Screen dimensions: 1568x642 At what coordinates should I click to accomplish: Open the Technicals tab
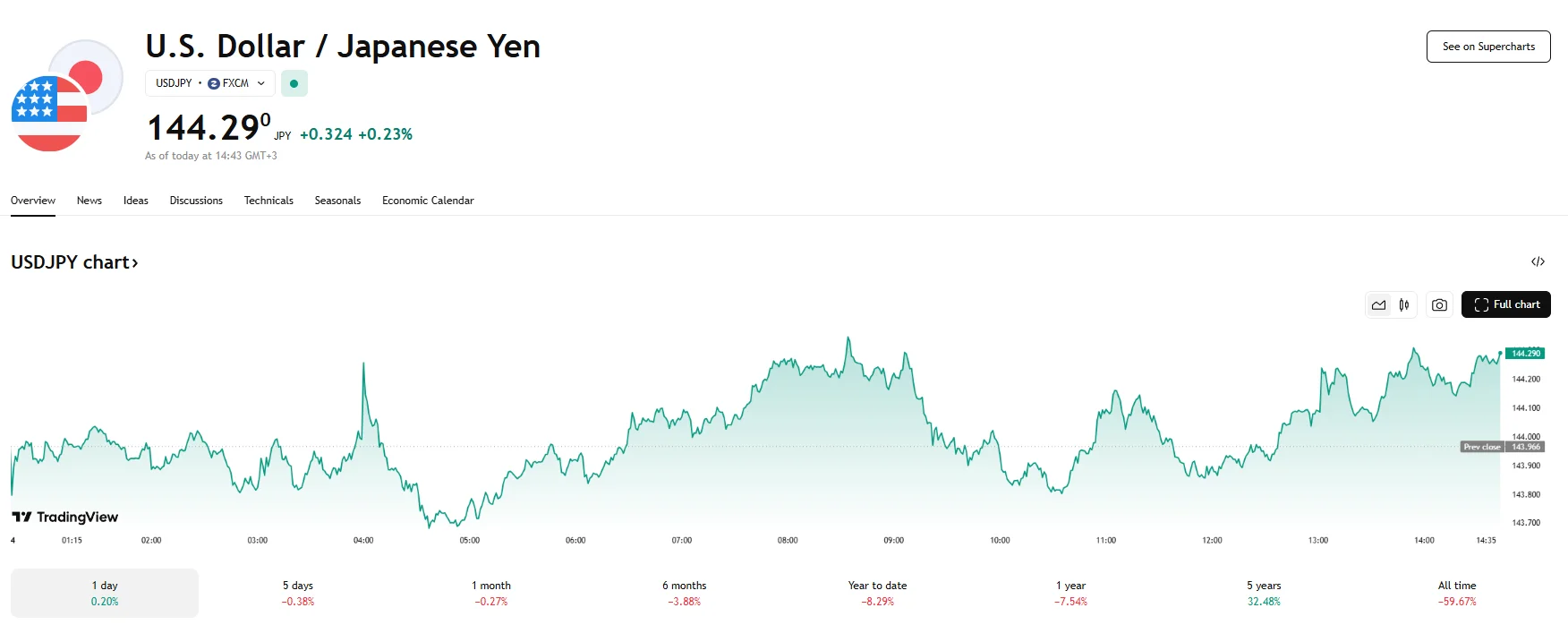click(x=268, y=201)
